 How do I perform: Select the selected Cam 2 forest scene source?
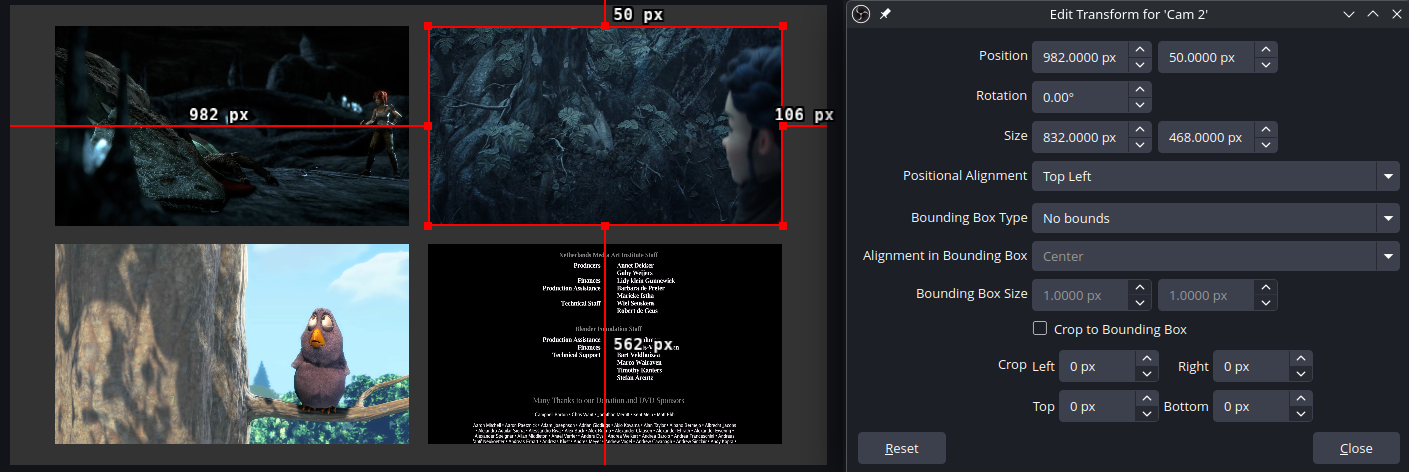click(x=605, y=126)
